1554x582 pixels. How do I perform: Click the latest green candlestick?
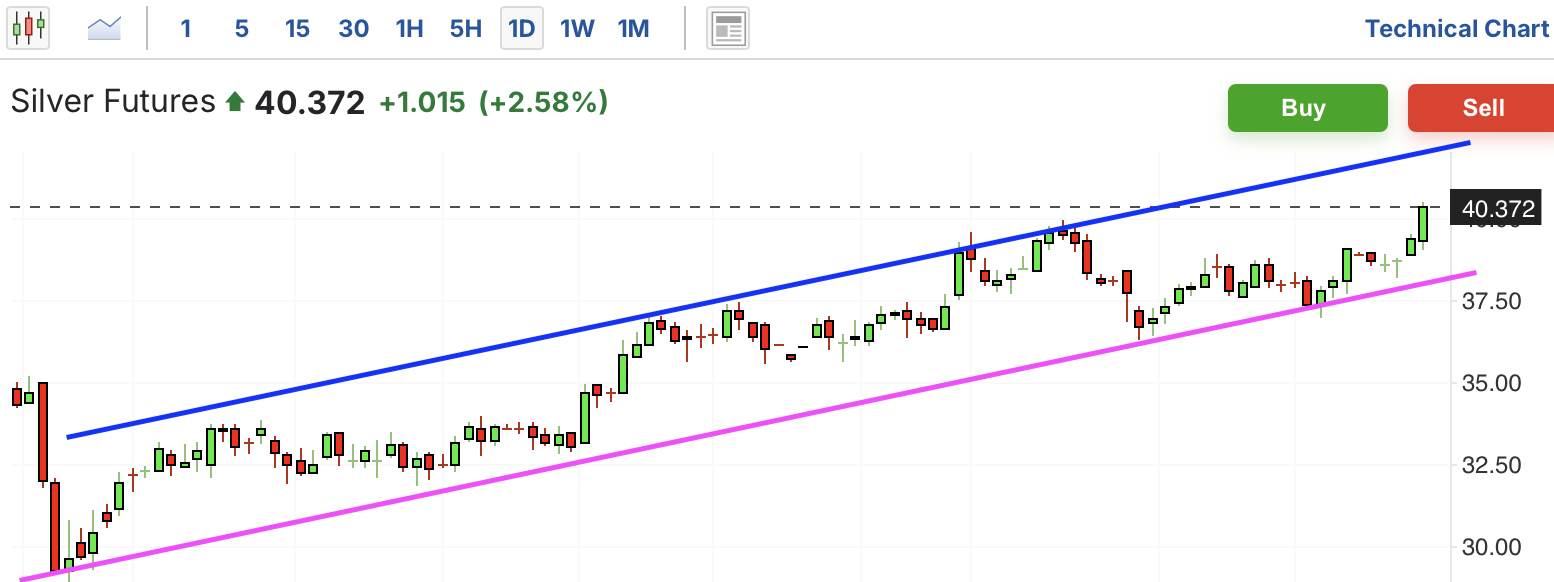click(1423, 223)
